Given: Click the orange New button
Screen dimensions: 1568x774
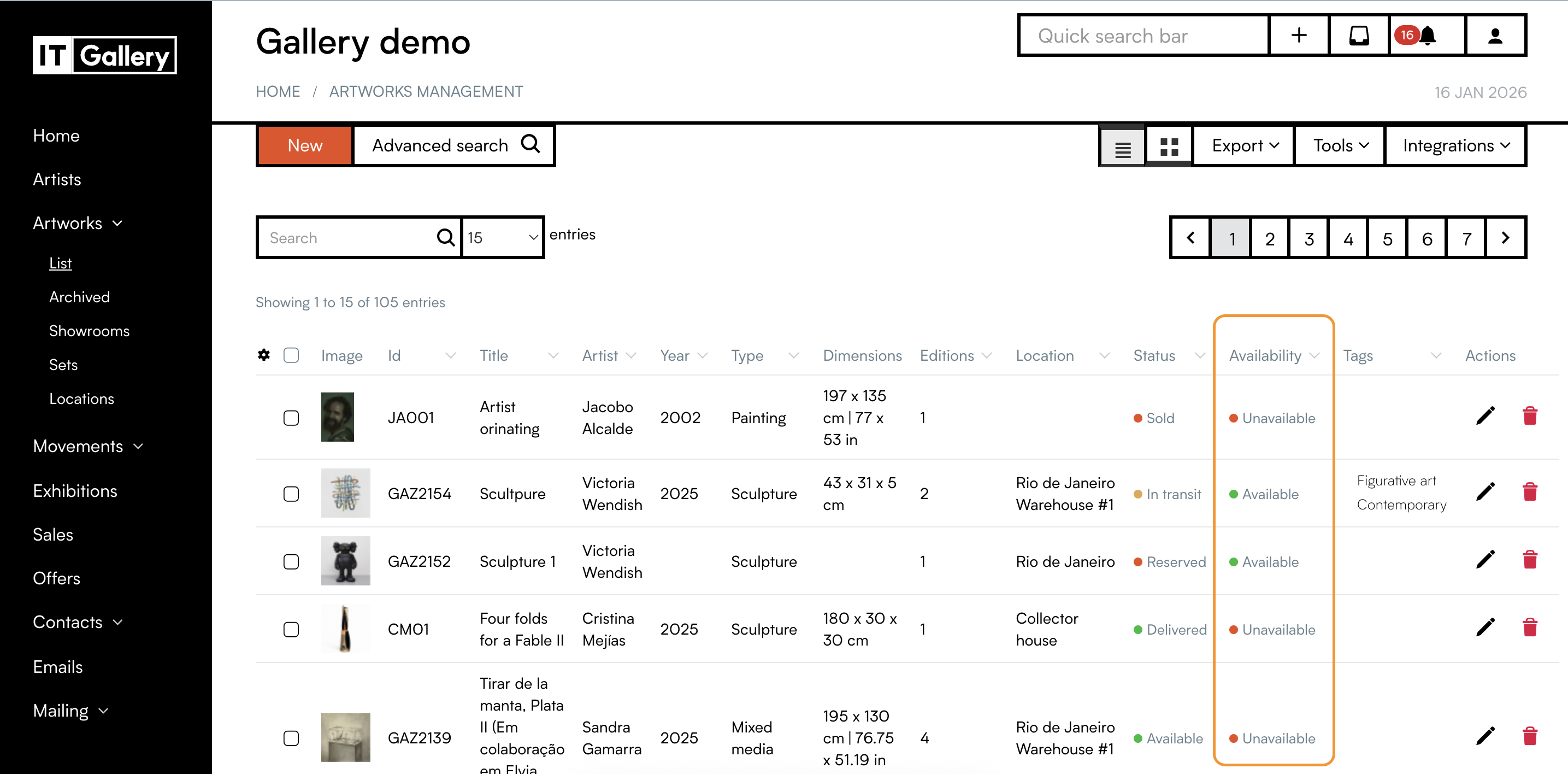Looking at the screenshot, I should point(304,146).
